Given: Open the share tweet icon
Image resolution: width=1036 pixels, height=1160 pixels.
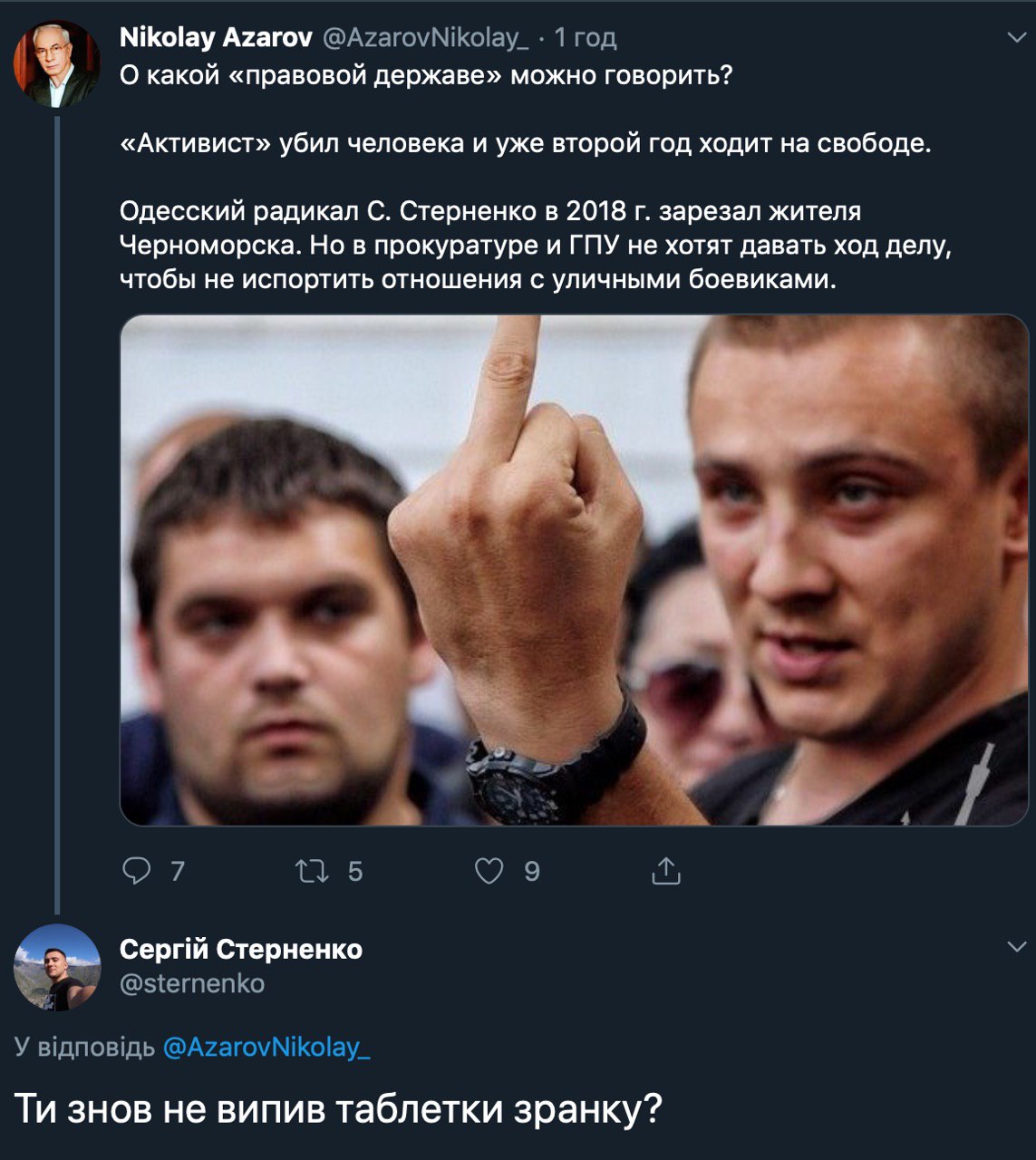Looking at the screenshot, I should pyautogui.click(x=665, y=871).
